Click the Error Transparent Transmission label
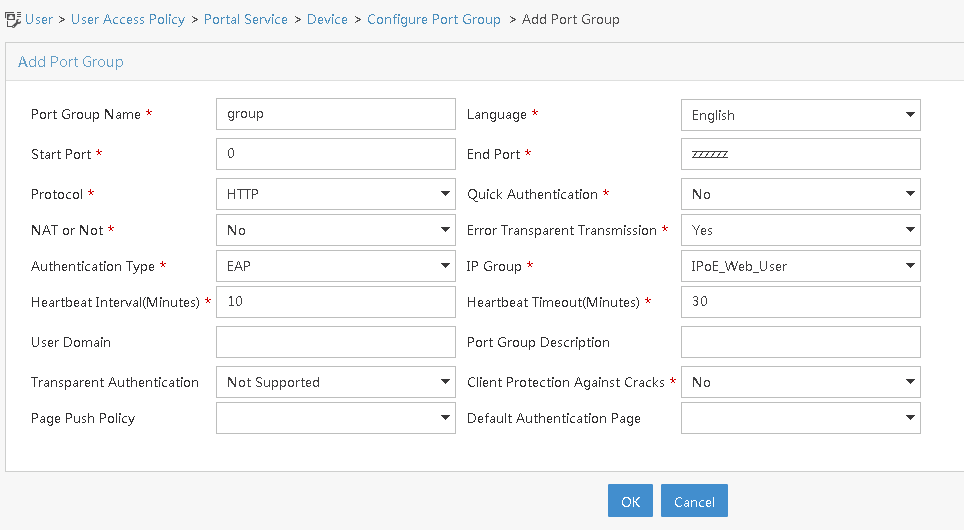The width and height of the screenshot is (964, 530). 562,231
